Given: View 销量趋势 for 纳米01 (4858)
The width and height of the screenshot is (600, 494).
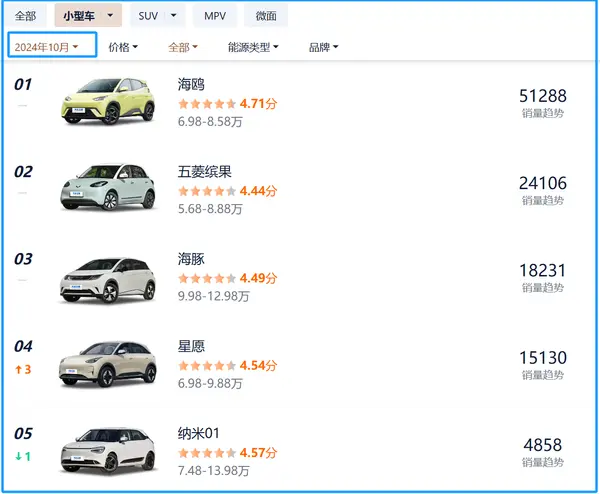Looking at the screenshot, I should pyautogui.click(x=543, y=462).
